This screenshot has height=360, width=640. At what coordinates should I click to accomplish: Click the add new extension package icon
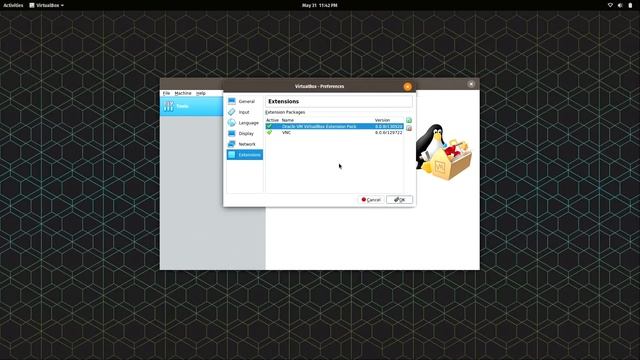point(409,120)
